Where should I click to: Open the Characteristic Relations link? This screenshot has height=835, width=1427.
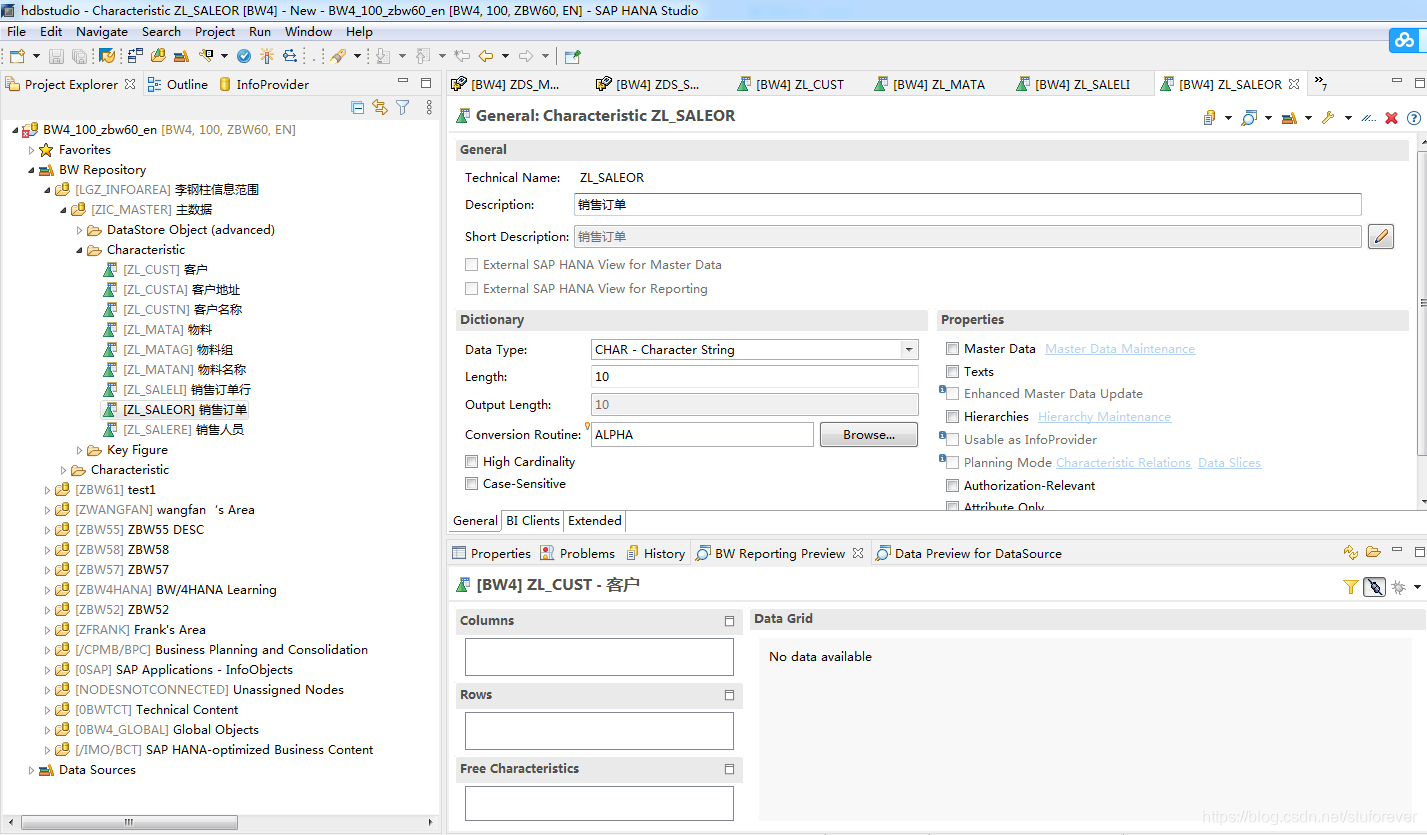1123,462
